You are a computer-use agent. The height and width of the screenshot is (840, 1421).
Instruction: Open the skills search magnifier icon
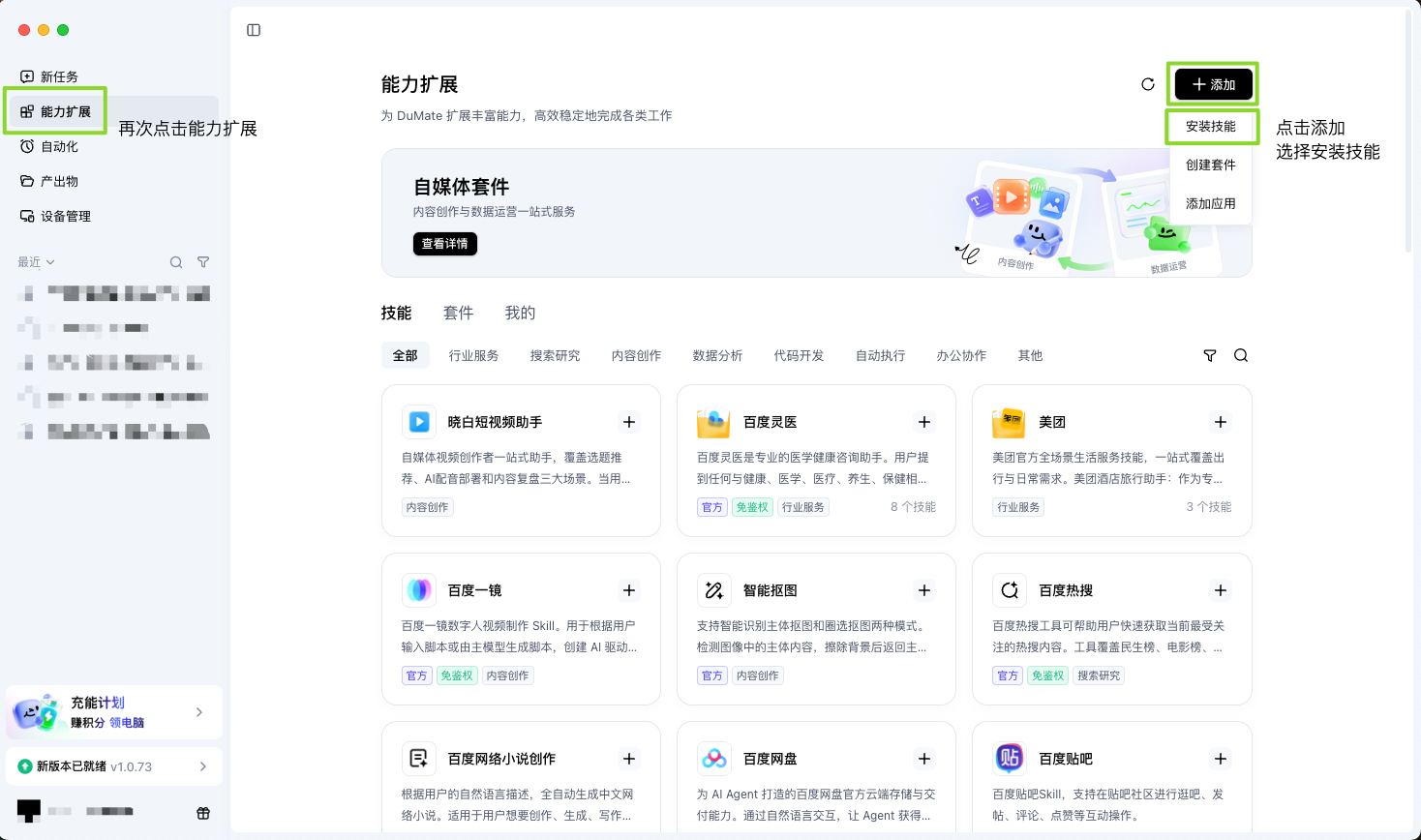click(x=1241, y=355)
